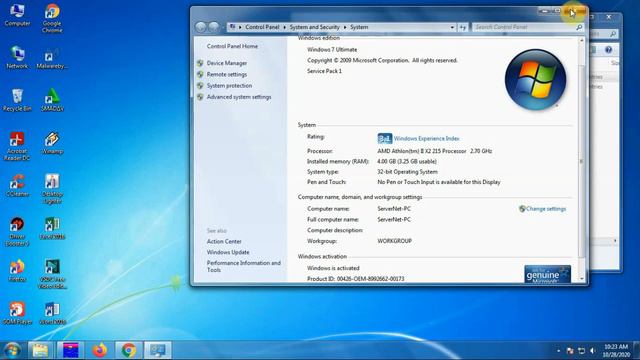This screenshot has height=360, width=640.
Task: Open Firefox from the taskbar
Action: (99, 350)
